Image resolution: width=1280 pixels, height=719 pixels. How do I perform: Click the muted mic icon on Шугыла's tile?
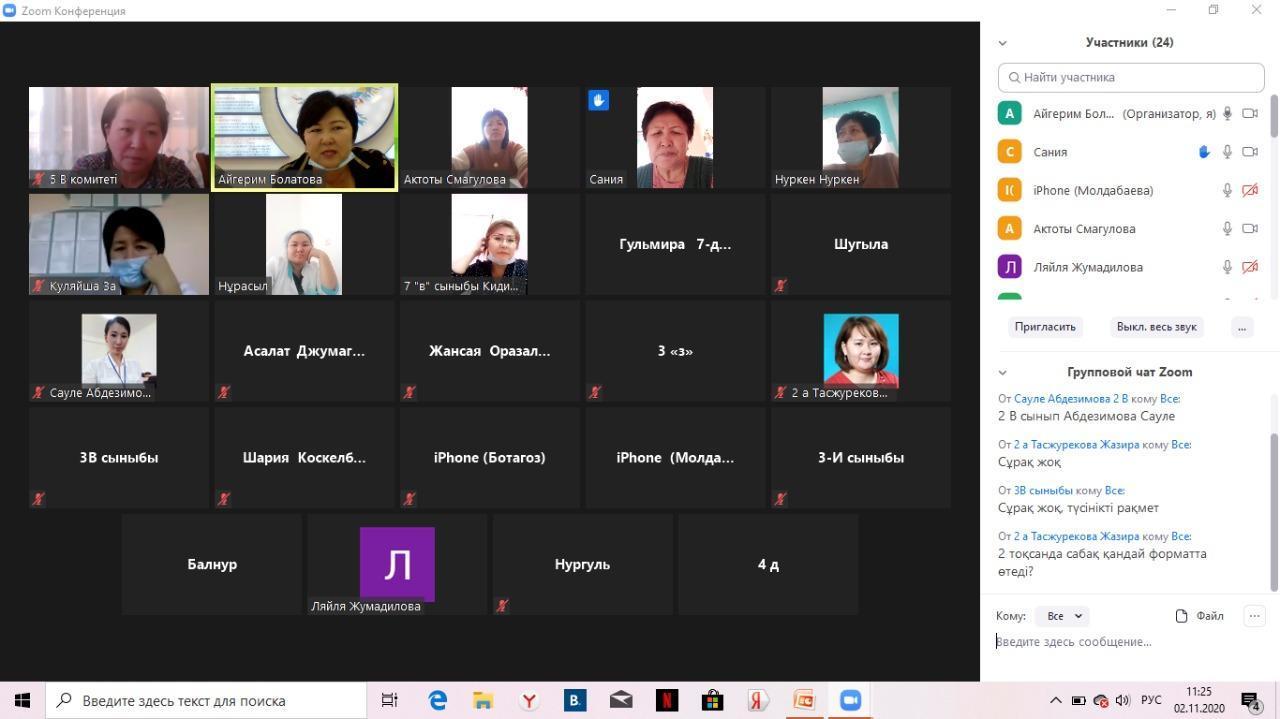tap(780, 285)
